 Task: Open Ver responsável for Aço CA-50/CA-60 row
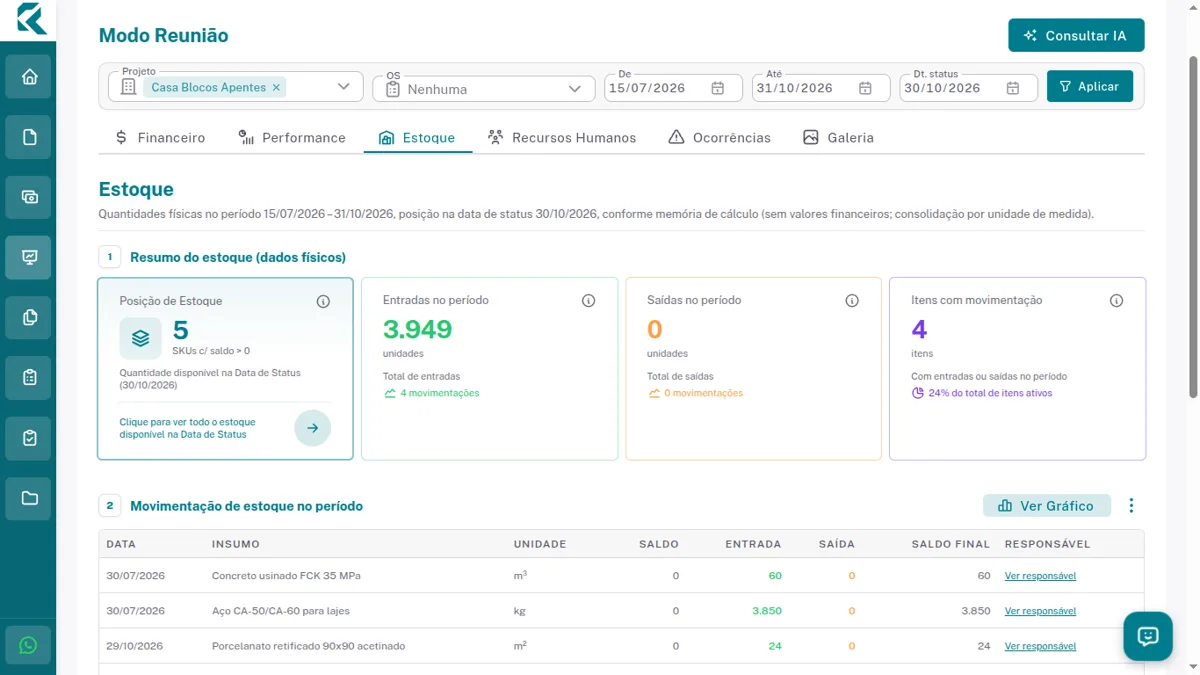(1040, 611)
